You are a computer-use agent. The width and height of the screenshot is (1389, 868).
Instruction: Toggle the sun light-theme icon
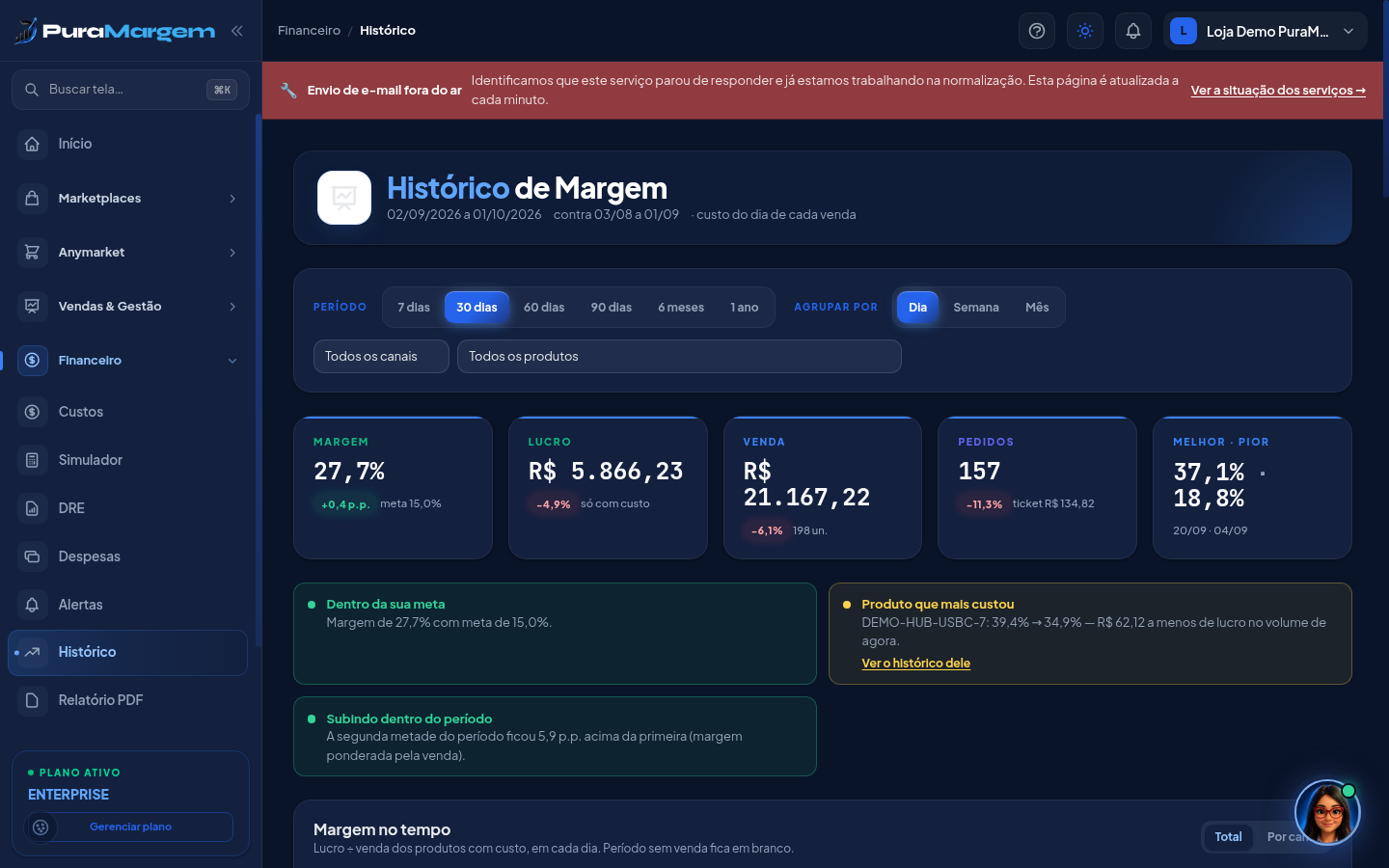(x=1085, y=31)
